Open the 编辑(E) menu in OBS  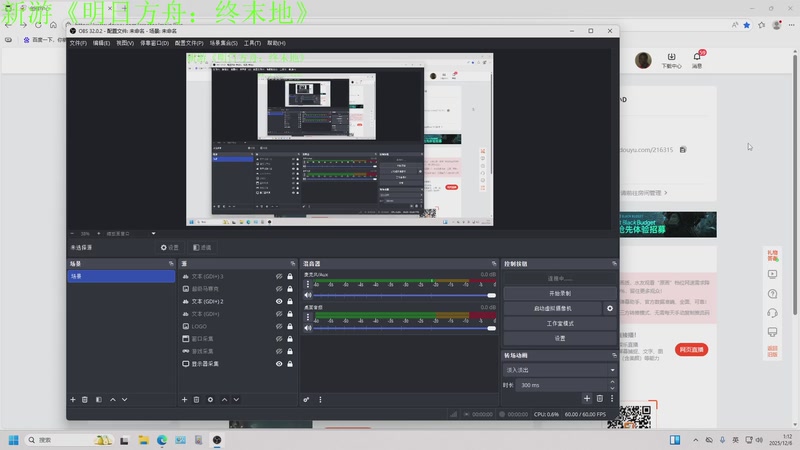click(x=101, y=43)
